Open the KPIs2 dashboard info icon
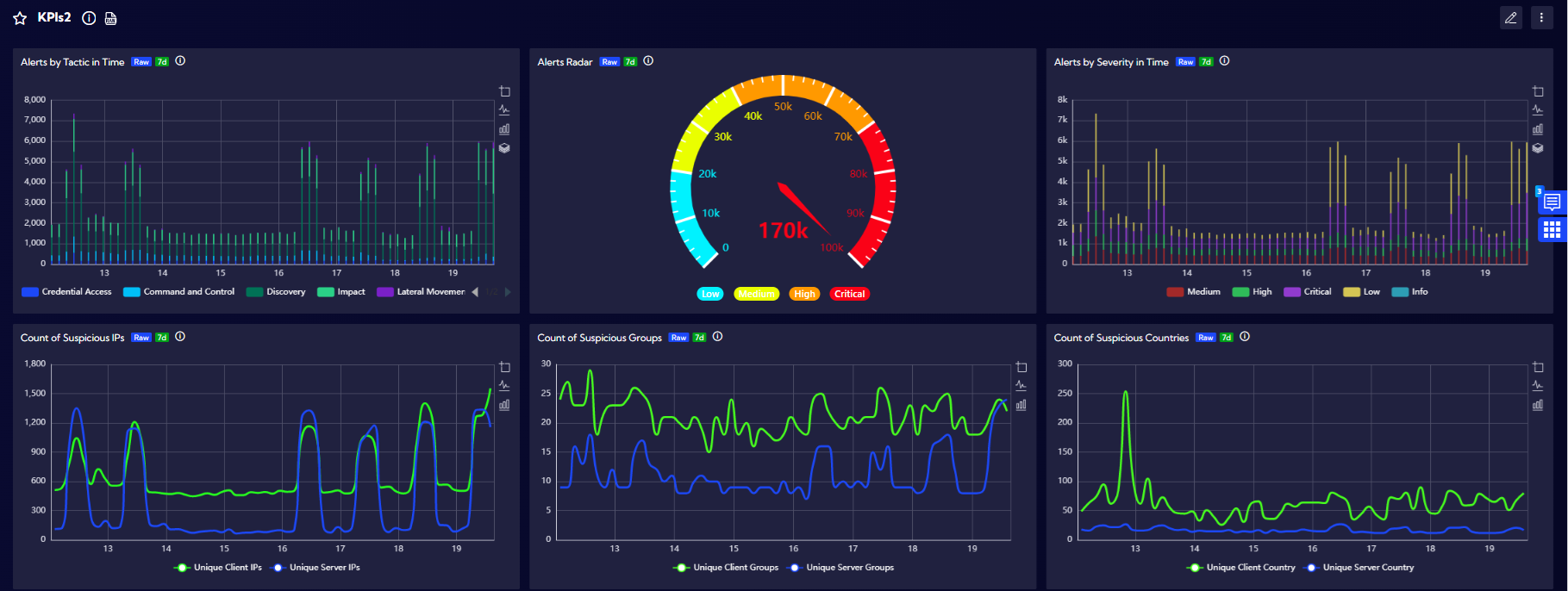The height and width of the screenshot is (591, 1568). pyautogui.click(x=89, y=18)
